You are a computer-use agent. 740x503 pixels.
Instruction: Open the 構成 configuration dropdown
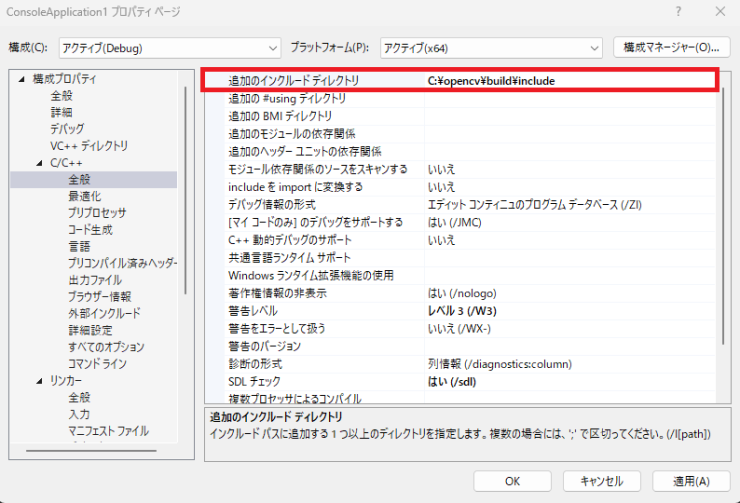(x=170, y=47)
